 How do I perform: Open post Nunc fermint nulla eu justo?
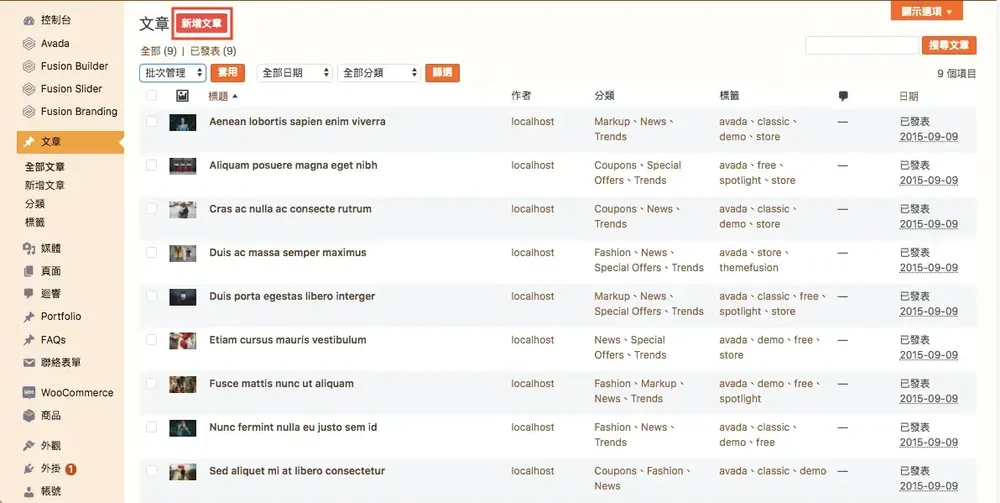[x=293, y=427]
